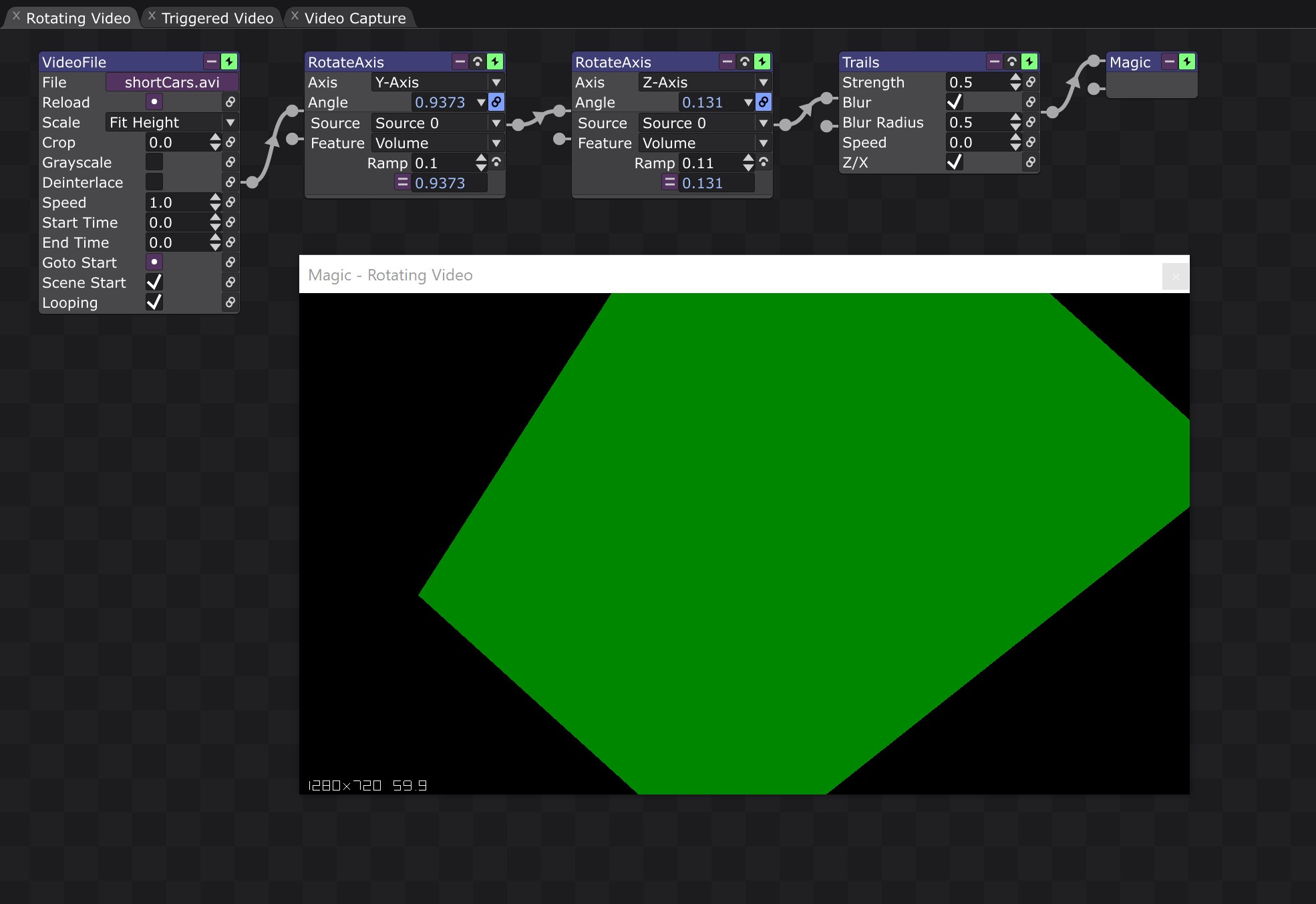This screenshot has width=1316, height=904.
Task: Click the Goto Start button
Action: tap(154, 262)
